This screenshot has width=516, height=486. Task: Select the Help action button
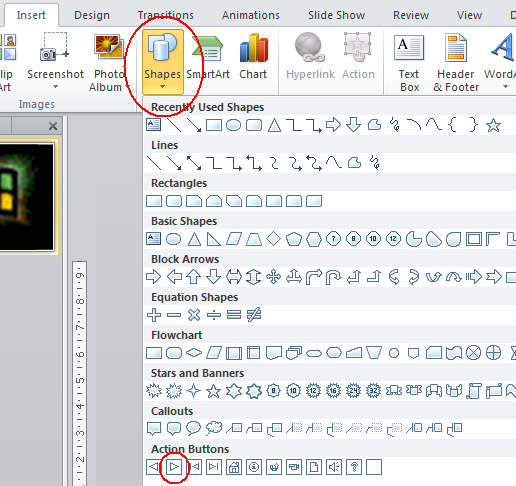coord(354,467)
